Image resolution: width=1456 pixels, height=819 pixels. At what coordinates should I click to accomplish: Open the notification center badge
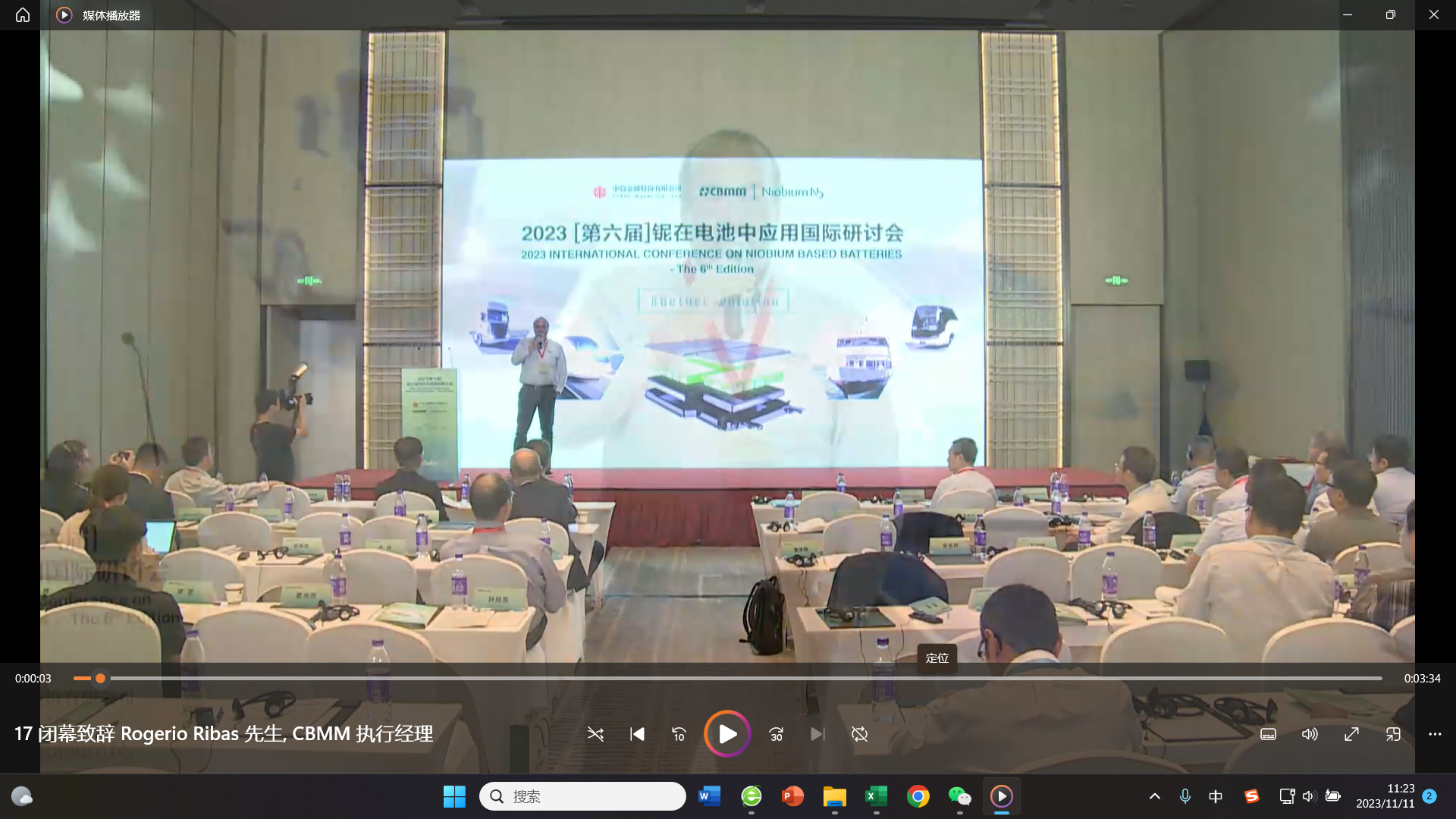1429,796
